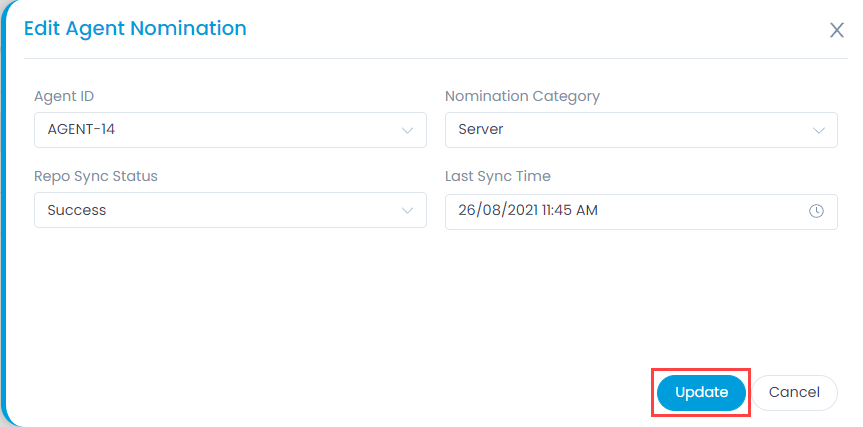Screen dimensions: 863x427
Task: Open the Agent ID dropdown
Action: (230, 130)
